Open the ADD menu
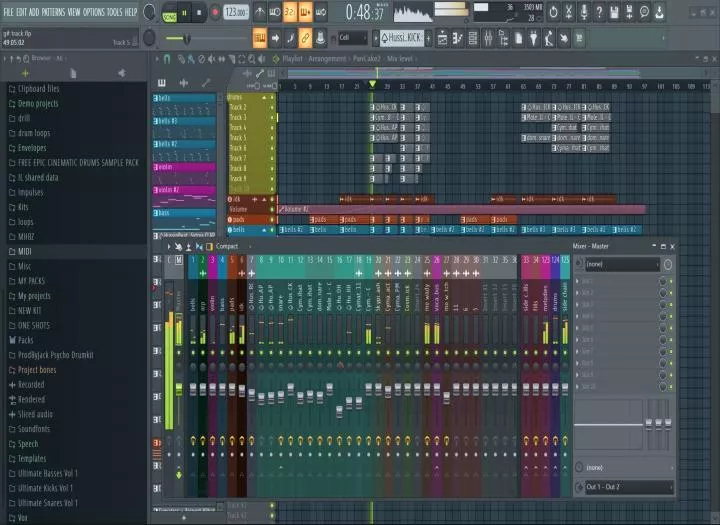 click(34, 12)
